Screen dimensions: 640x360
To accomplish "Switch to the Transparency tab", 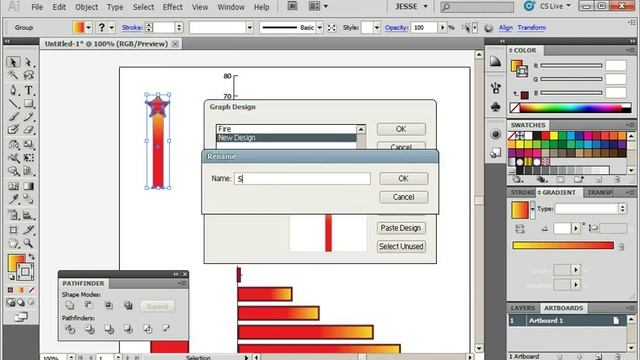I will pos(600,192).
